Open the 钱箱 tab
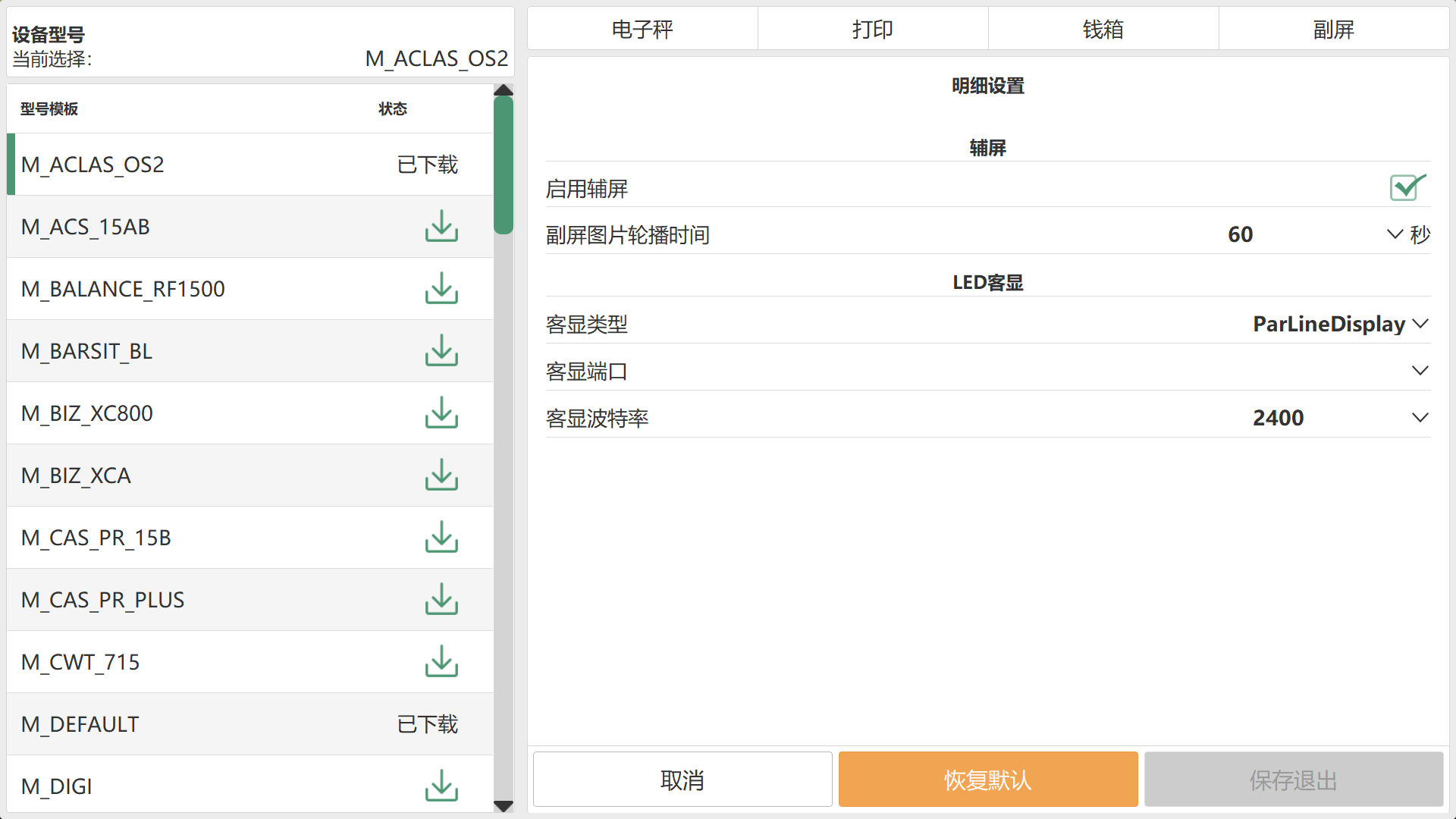Screen dimensions: 1456x819 point(1103,29)
